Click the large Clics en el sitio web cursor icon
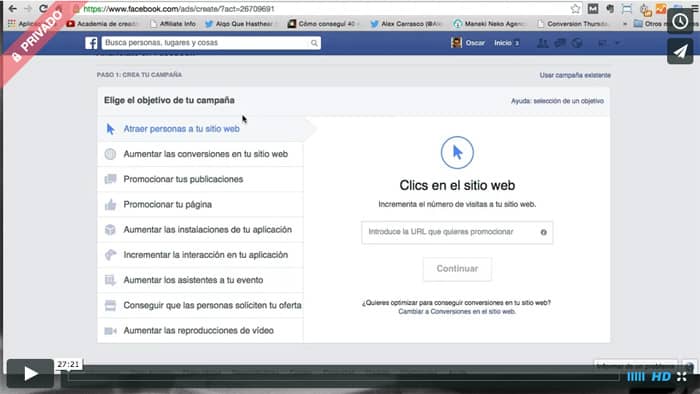700x394 pixels. point(457,153)
